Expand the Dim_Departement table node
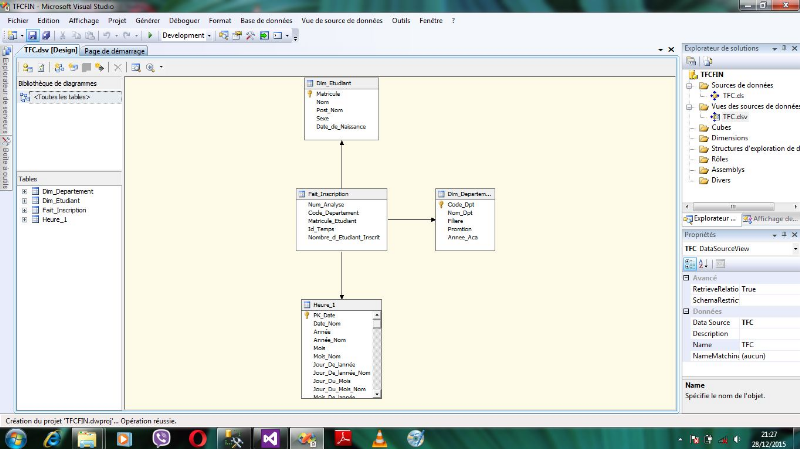The image size is (800, 449). tap(24, 190)
